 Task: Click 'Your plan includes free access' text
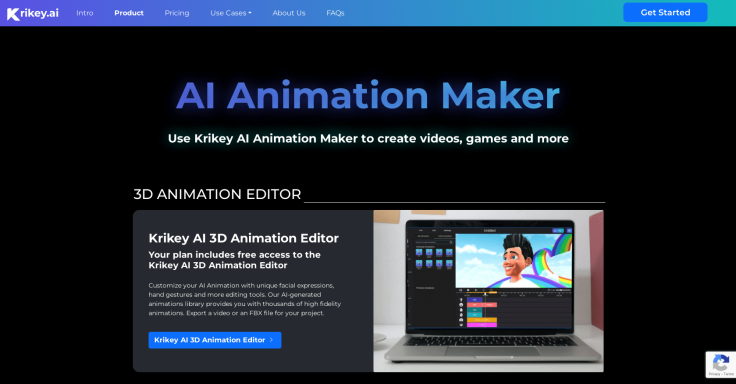click(x=235, y=260)
